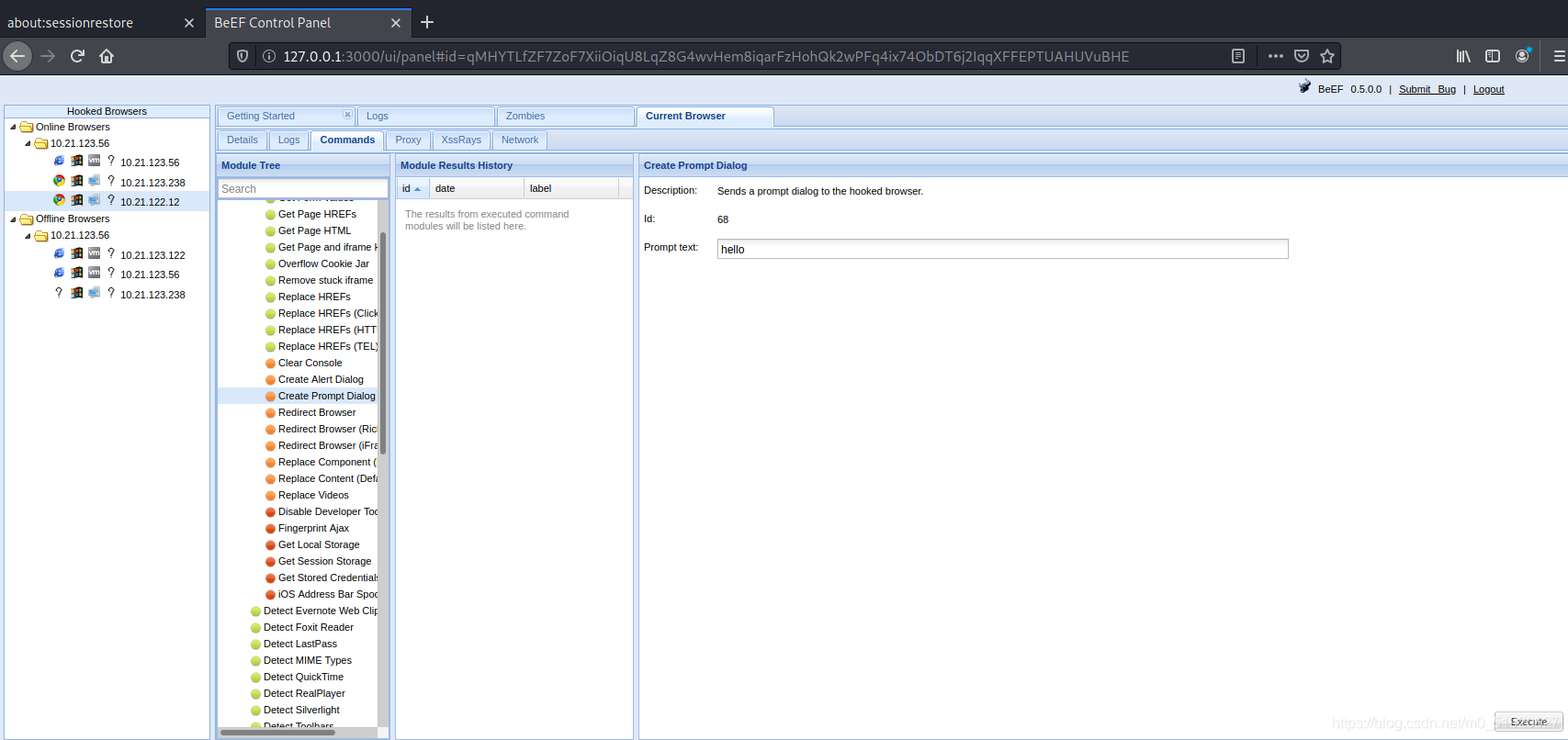Select the Detect LastPass module
Screen dimensions: 1568x740
click(x=300, y=645)
